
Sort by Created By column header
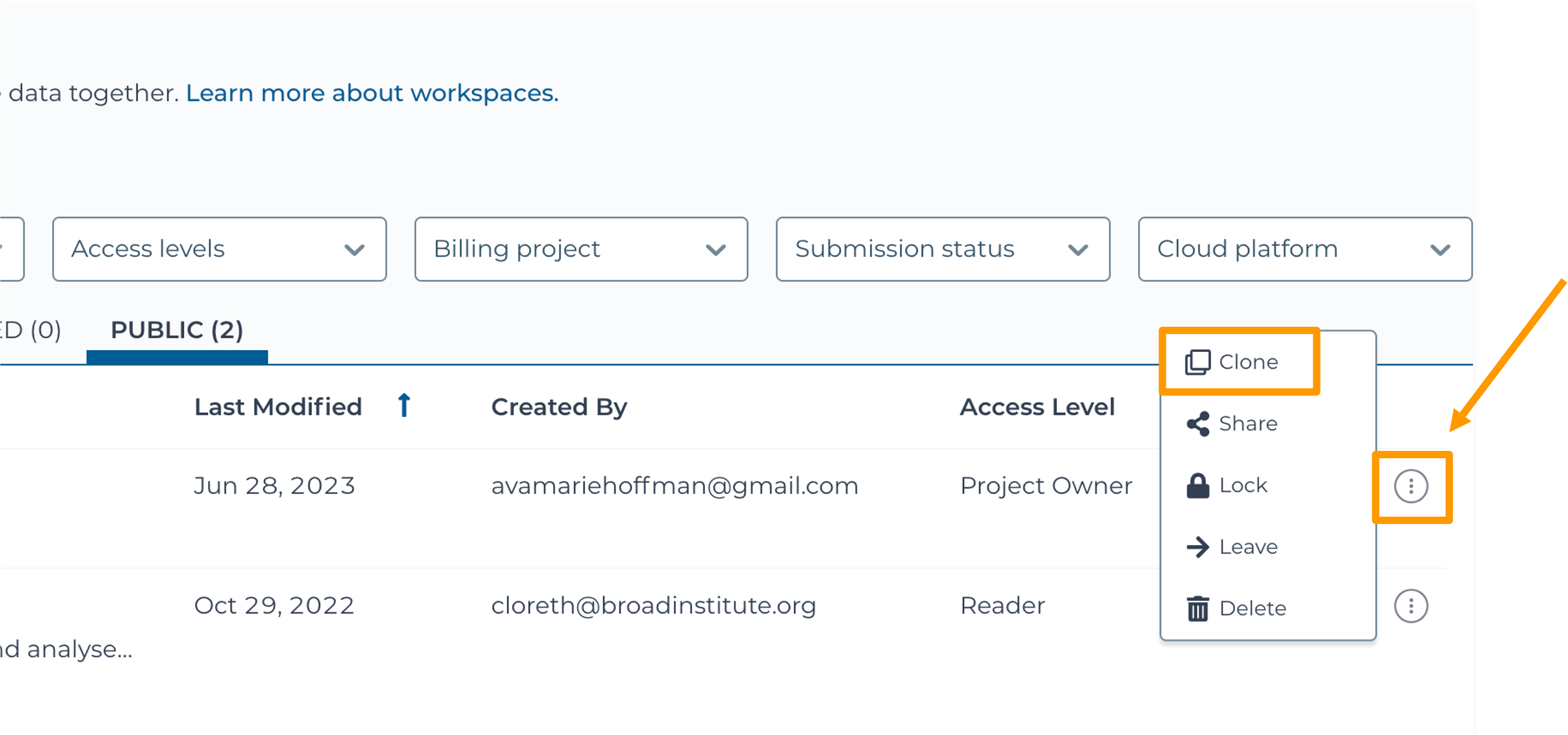(559, 407)
